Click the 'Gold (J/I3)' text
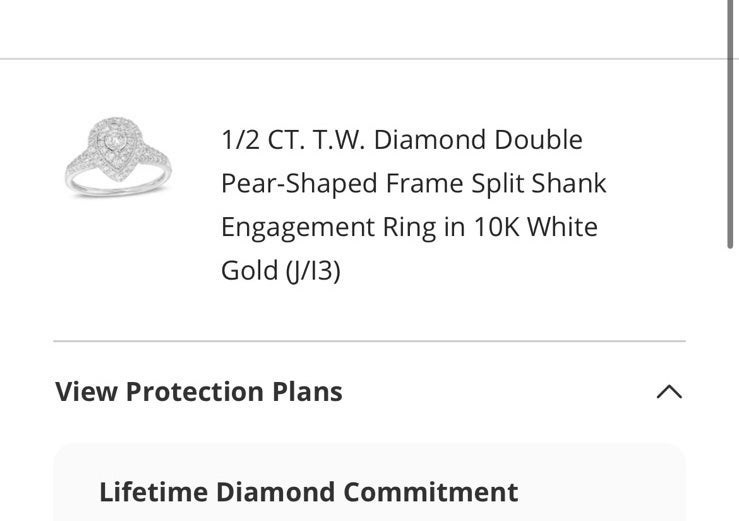The width and height of the screenshot is (739, 521). [x=281, y=271]
